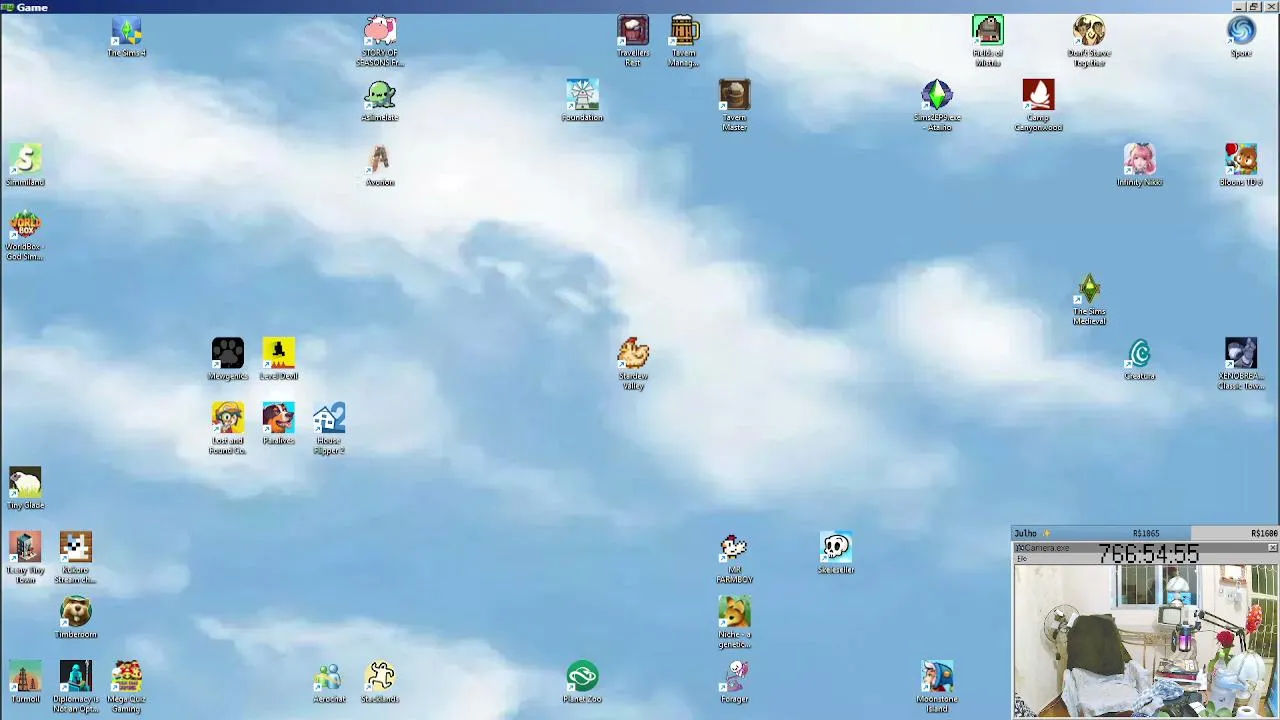Open the Tavern Master shortcut
The width and height of the screenshot is (1280, 720).
click(x=734, y=96)
